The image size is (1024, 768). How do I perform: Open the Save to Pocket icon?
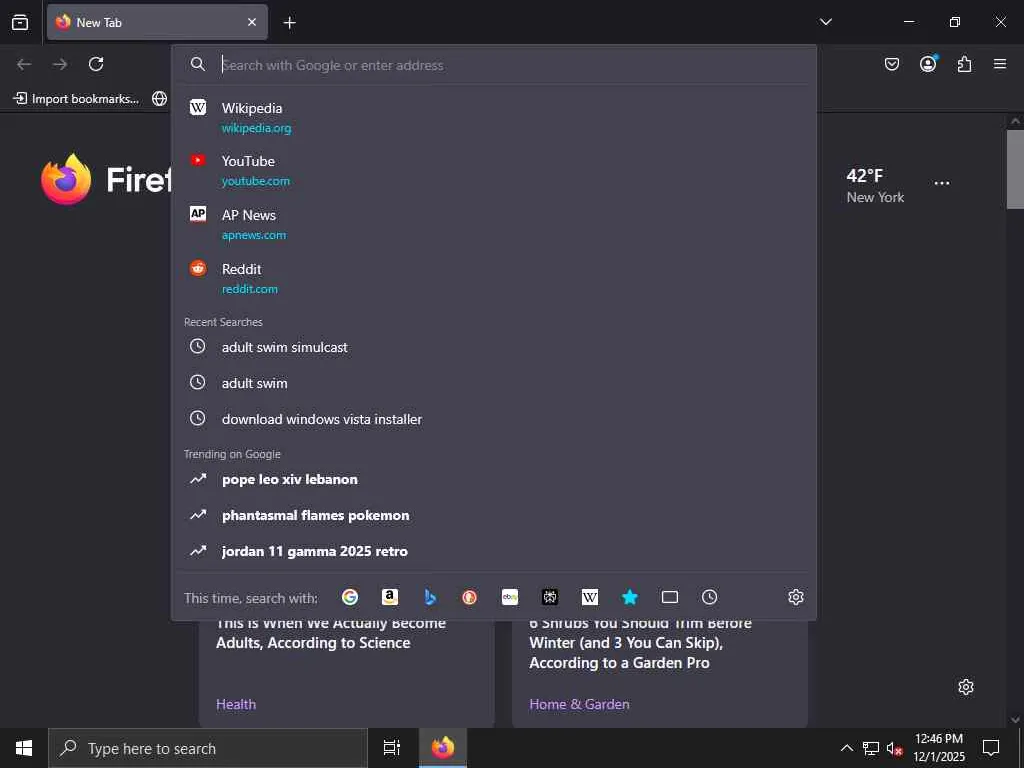point(891,64)
